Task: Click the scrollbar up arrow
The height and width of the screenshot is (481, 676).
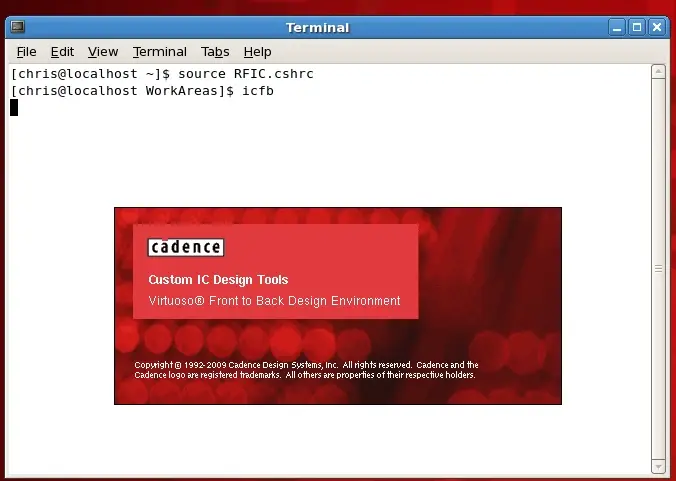Action: tap(658, 72)
